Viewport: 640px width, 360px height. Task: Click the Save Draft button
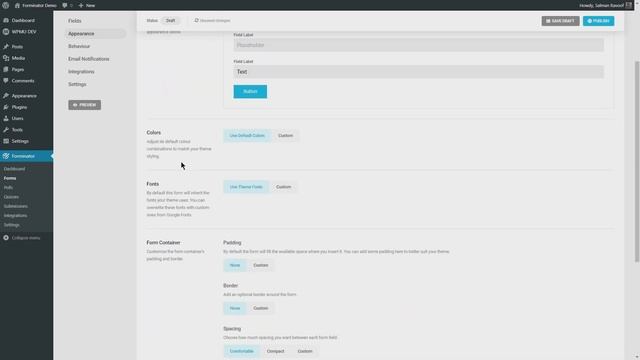point(560,21)
